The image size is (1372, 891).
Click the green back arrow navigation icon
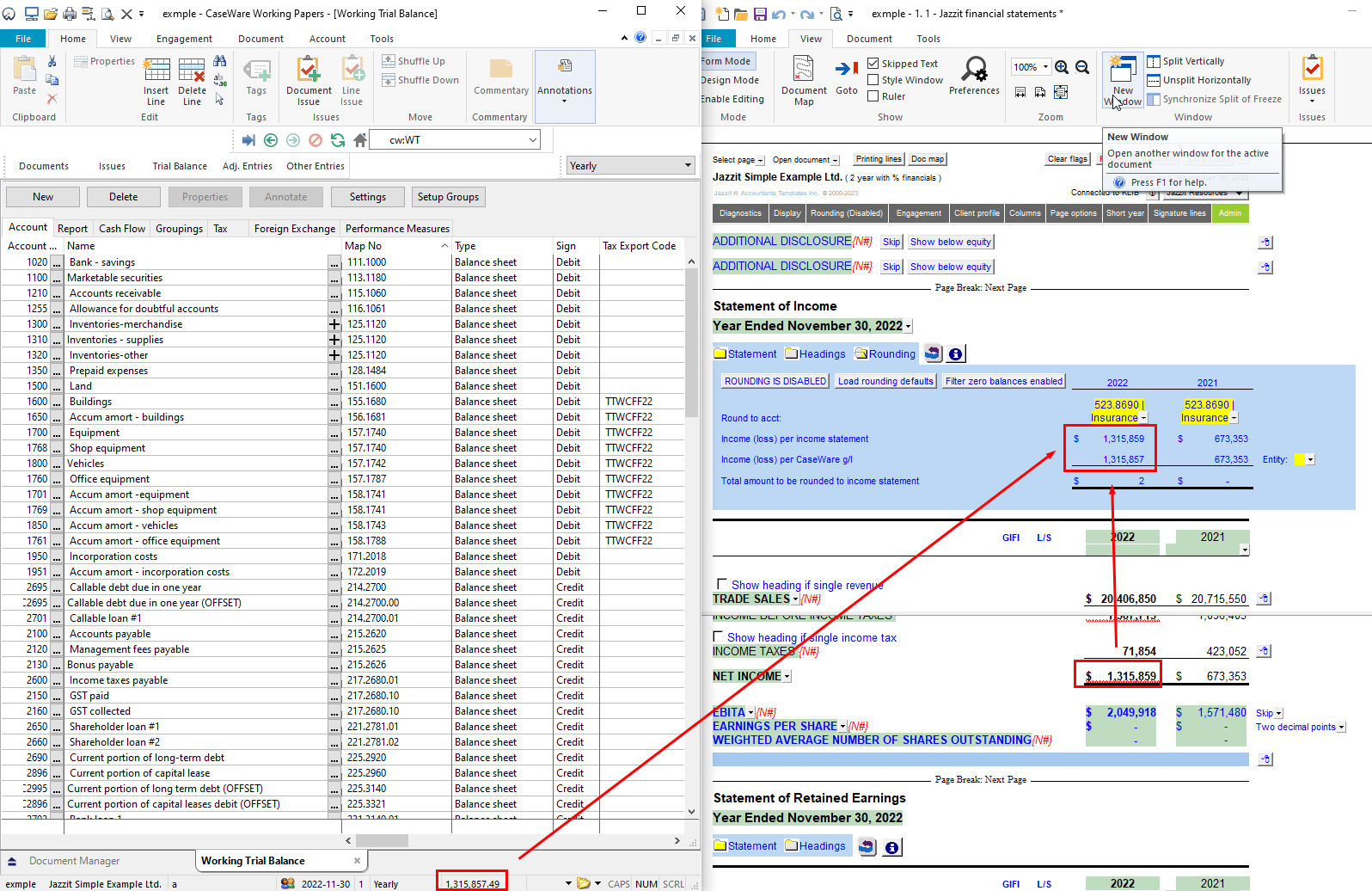pyautogui.click(x=271, y=140)
